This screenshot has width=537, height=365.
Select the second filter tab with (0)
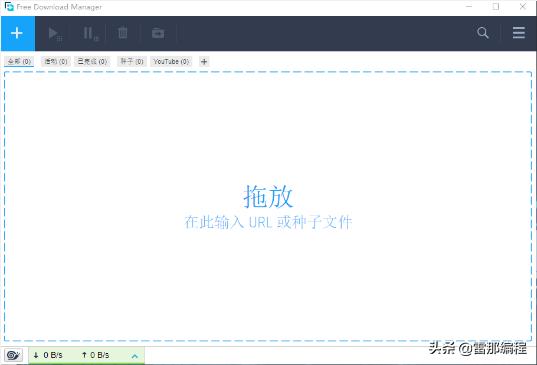(56, 62)
